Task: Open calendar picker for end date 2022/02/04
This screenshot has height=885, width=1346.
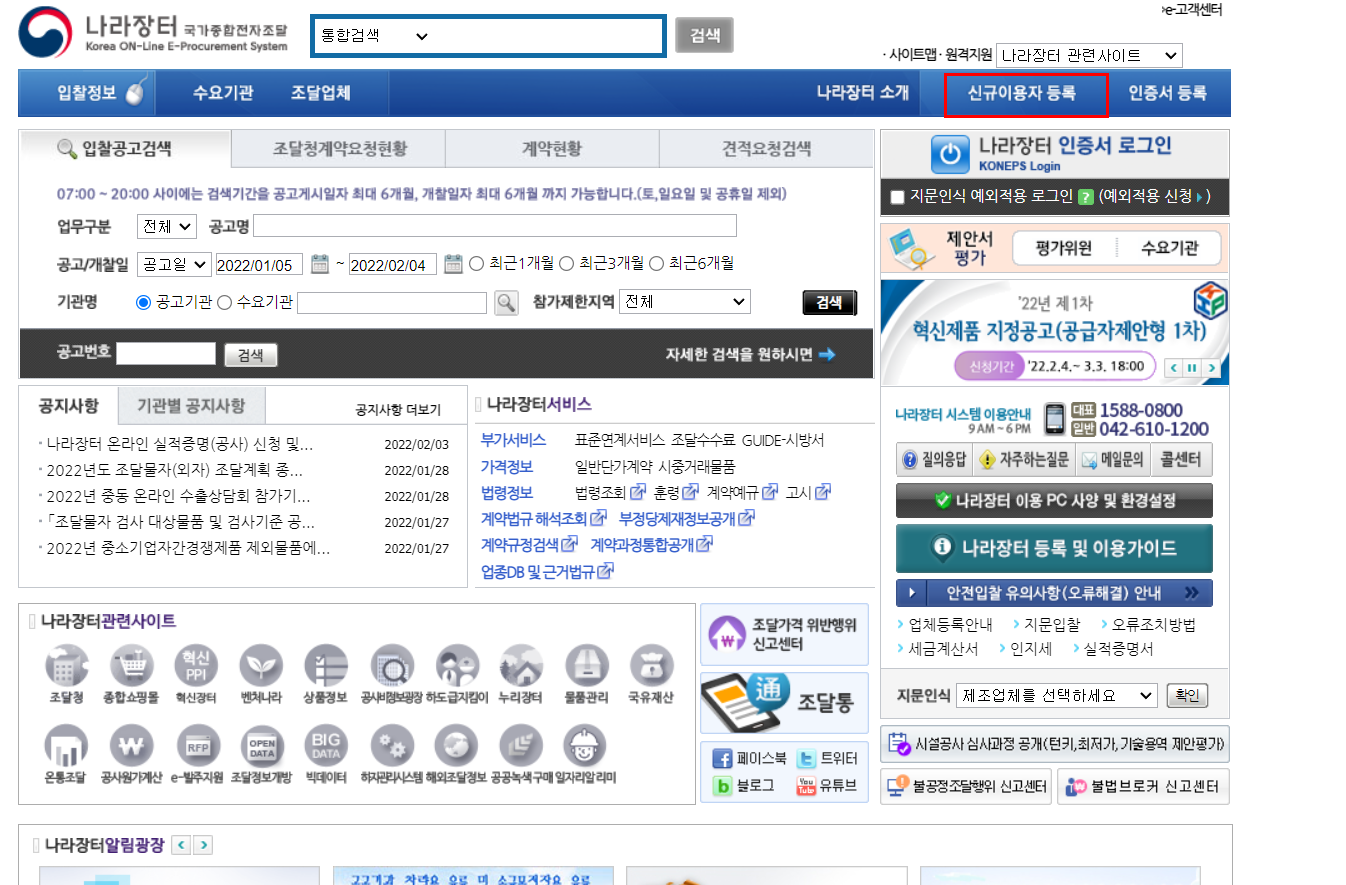Action: pos(453,264)
